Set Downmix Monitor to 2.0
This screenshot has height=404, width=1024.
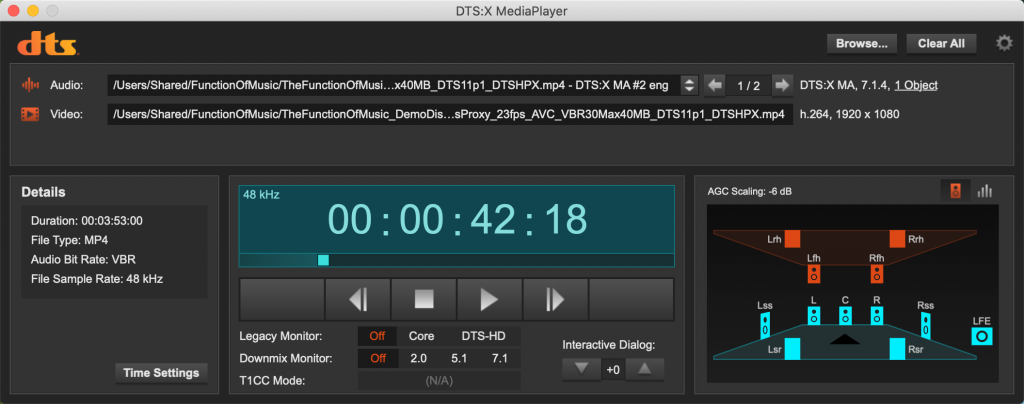point(418,358)
